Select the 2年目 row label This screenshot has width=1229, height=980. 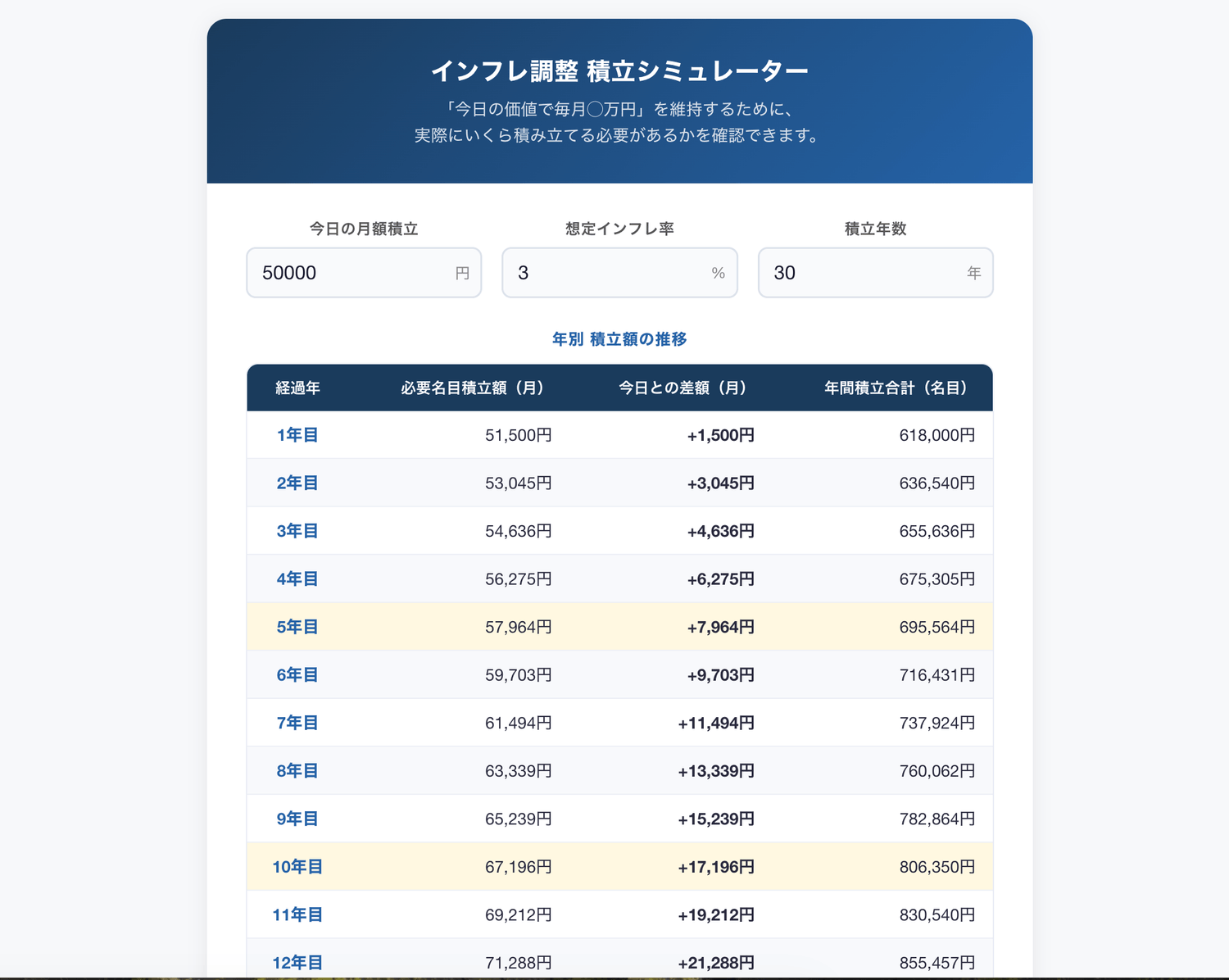pyautogui.click(x=297, y=483)
